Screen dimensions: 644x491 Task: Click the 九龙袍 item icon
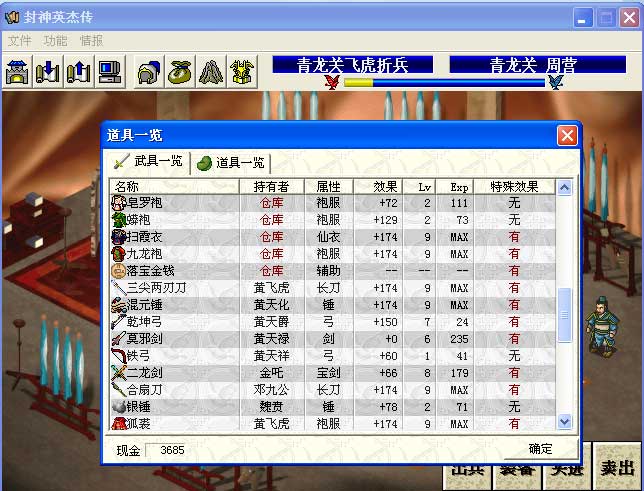pos(118,254)
